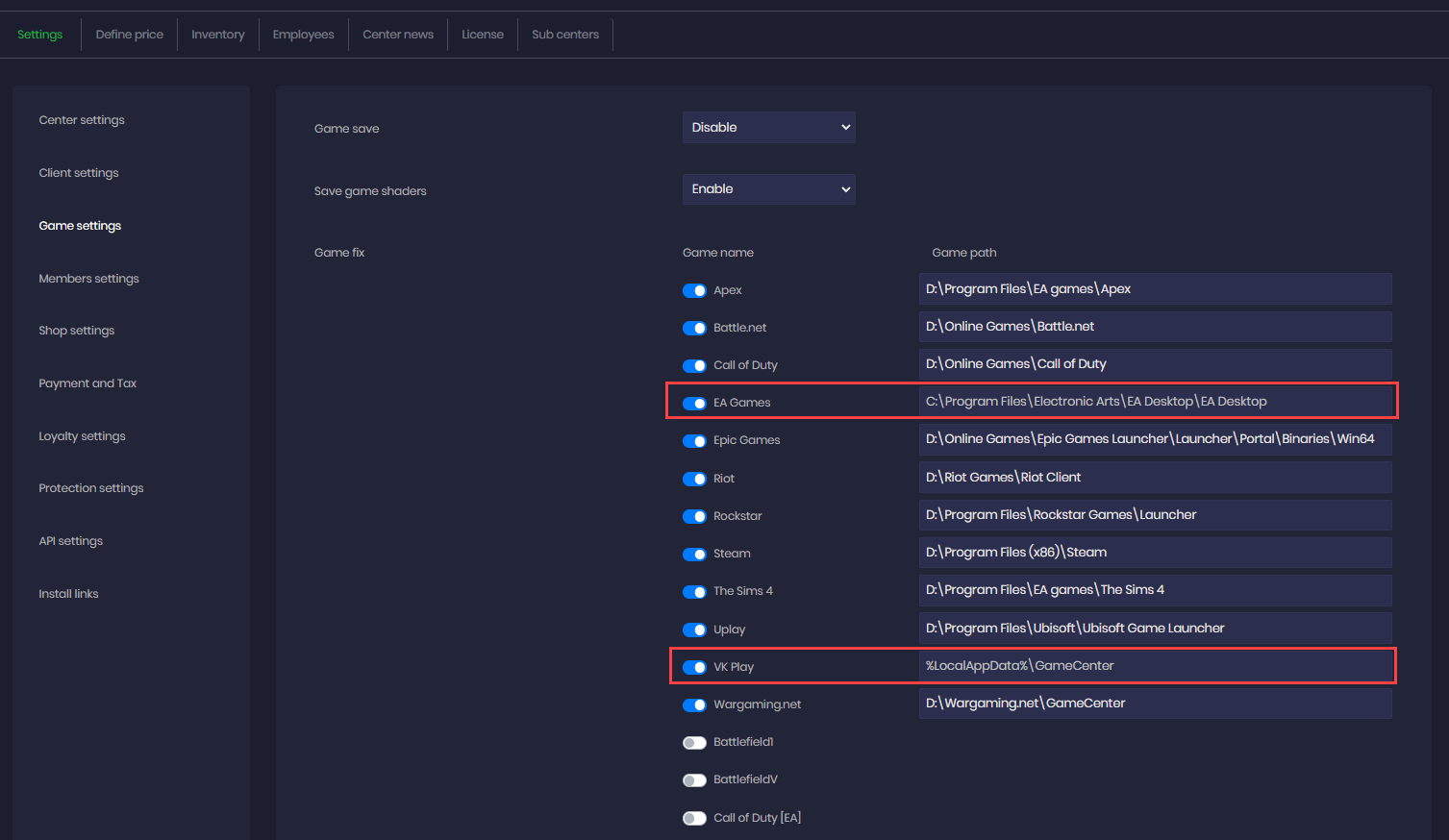The image size is (1449, 840).
Task: Open the Sub centers tab
Action: point(565,35)
